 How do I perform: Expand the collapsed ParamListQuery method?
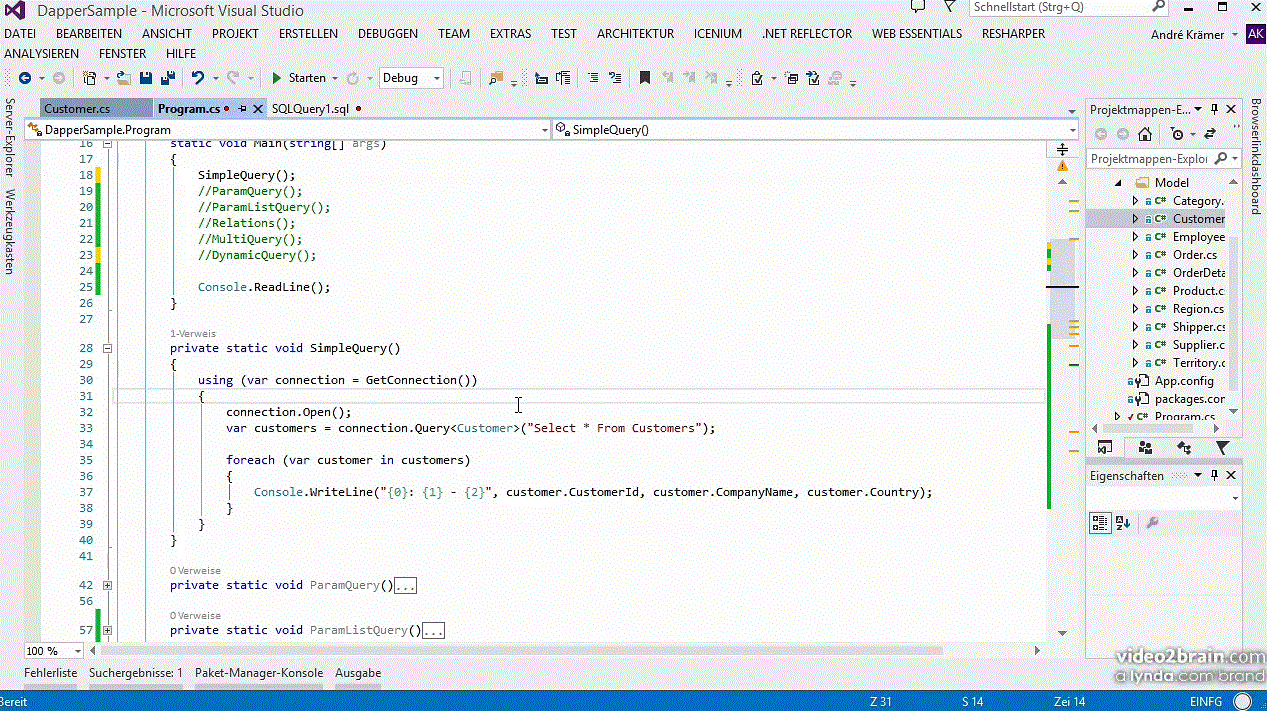coord(107,631)
